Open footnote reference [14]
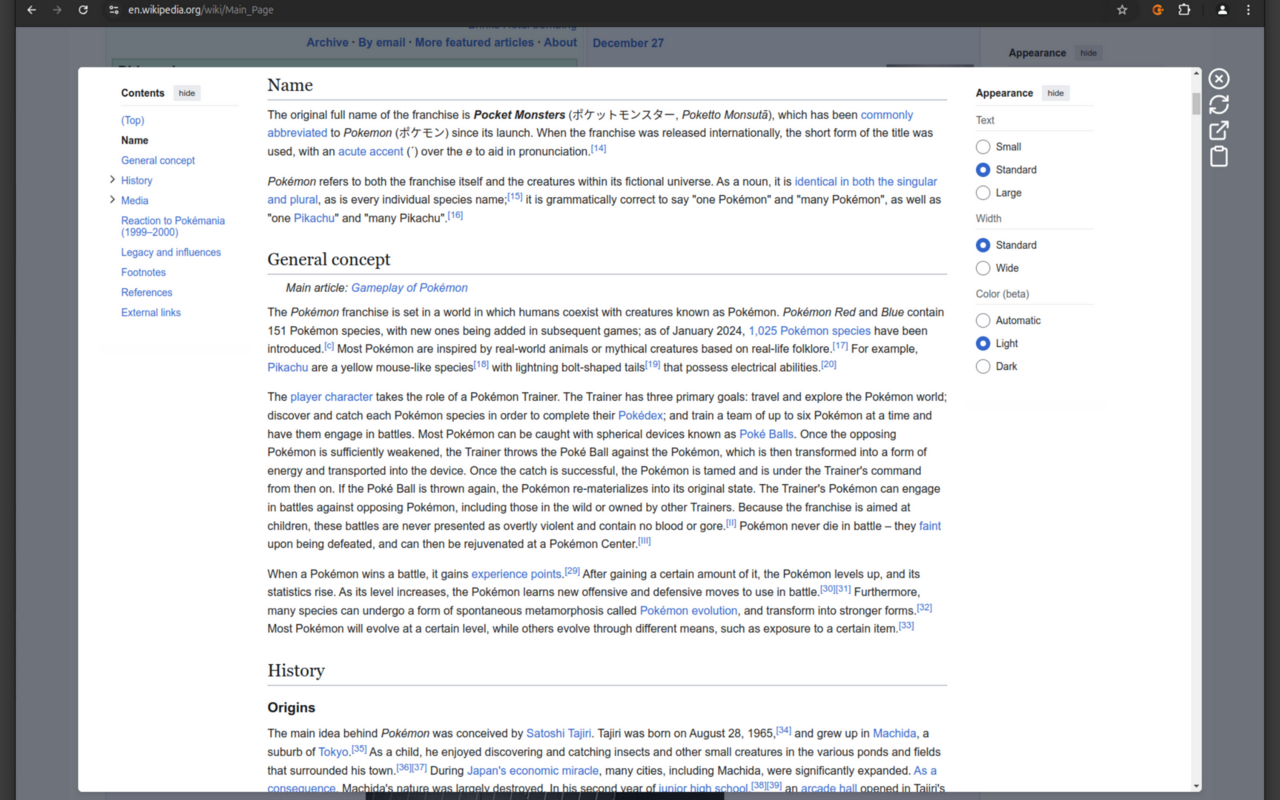Image resolution: width=1280 pixels, height=800 pixels. [x=598, y=149]
